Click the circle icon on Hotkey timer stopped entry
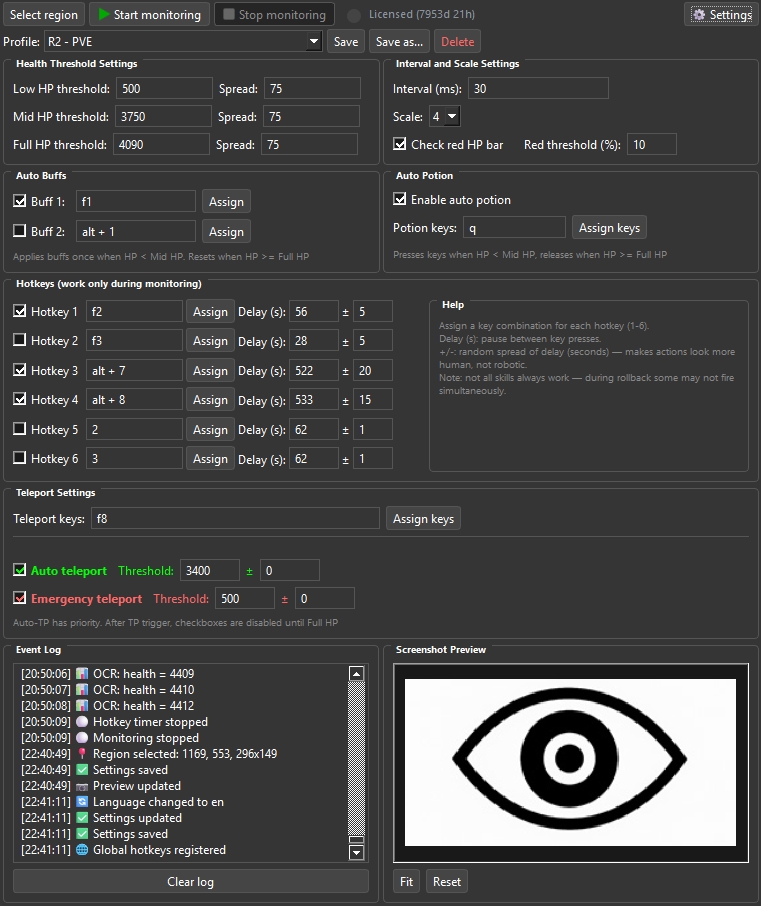The width and height of the screenshot is (761, 906). (82, 722)
